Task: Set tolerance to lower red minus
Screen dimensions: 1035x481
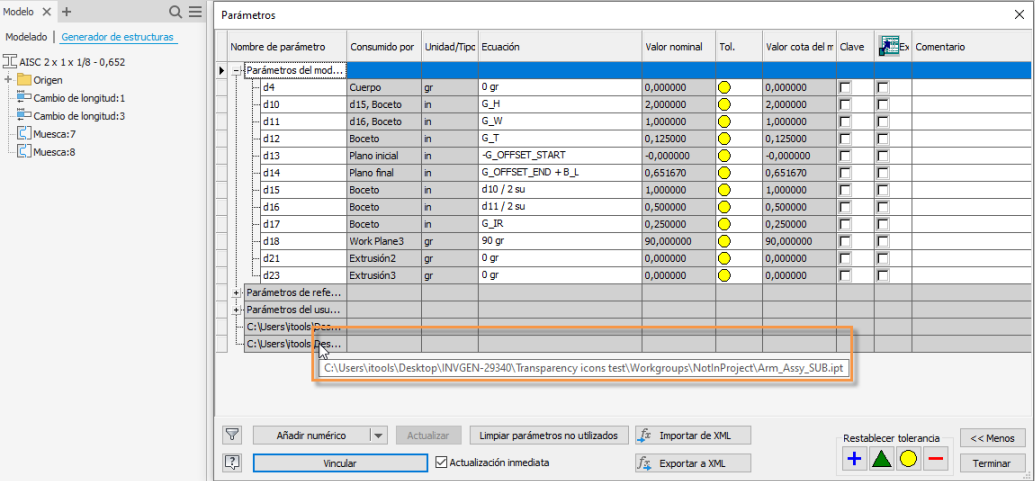Action: (935, 459)
